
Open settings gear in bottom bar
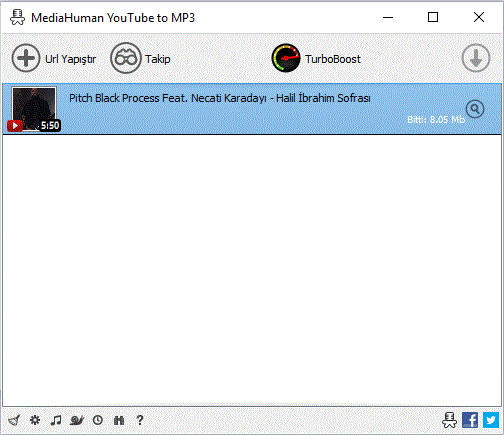click(x=35, y=420)
